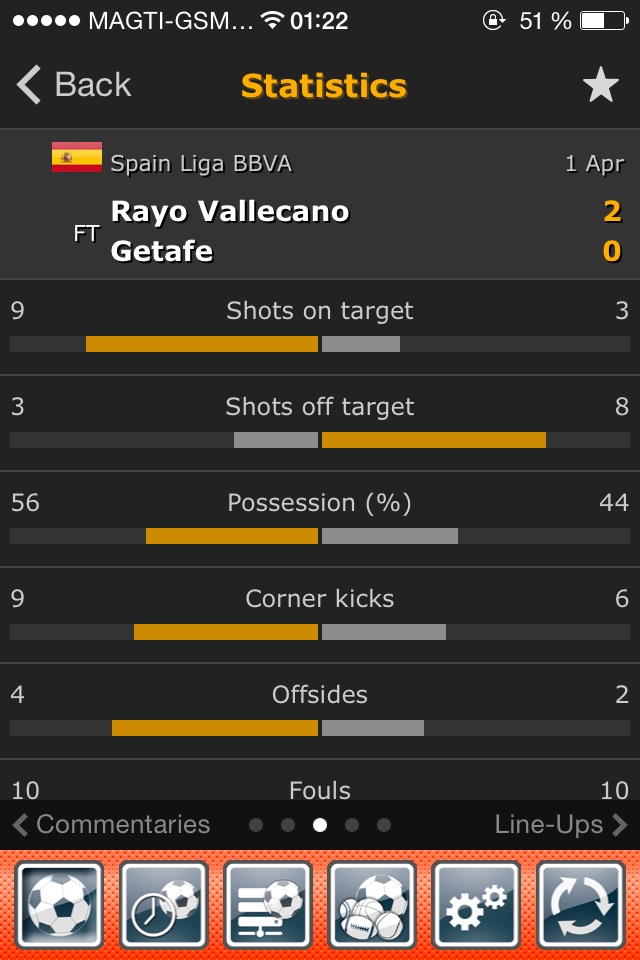Tap the Shots on target bar
The width and height of the screenshot is (640, 960).
(320, 344)
